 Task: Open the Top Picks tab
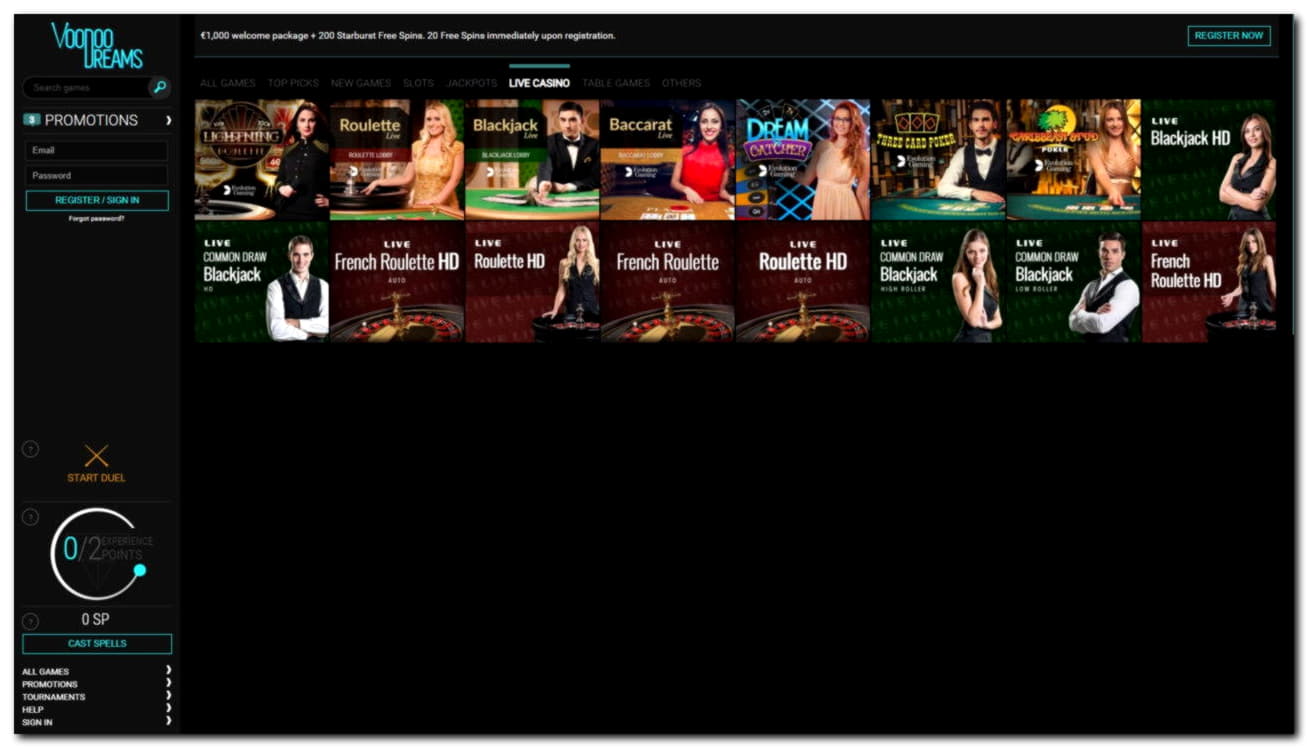coord(293,83)
